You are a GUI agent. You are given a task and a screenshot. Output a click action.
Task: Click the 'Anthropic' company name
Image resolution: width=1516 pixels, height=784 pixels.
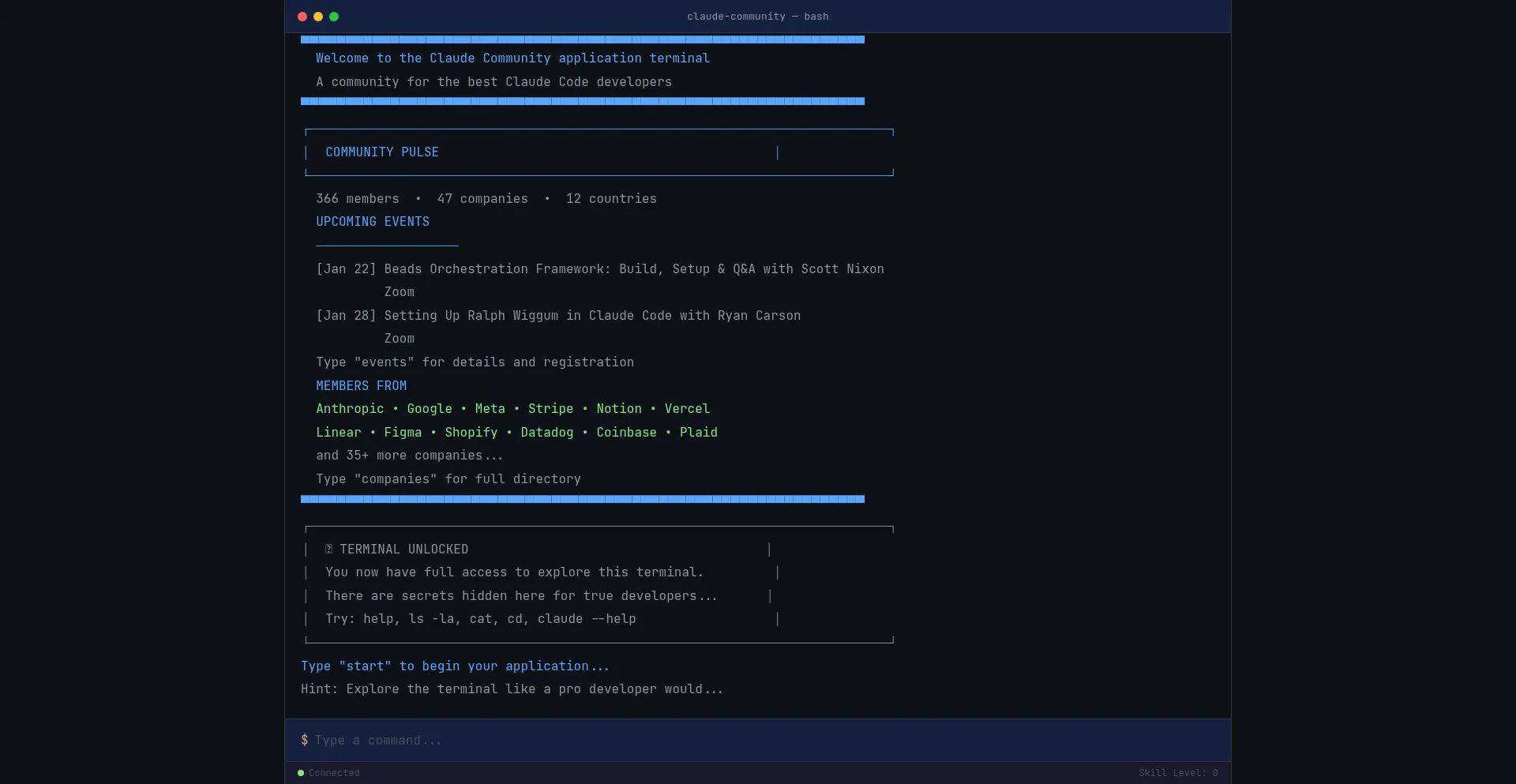(350, 409)
